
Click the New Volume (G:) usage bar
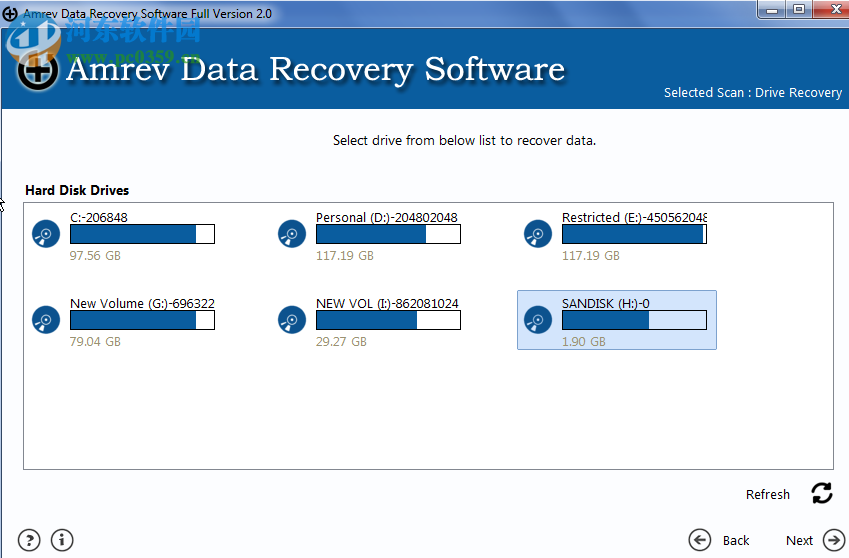point(142,320)
